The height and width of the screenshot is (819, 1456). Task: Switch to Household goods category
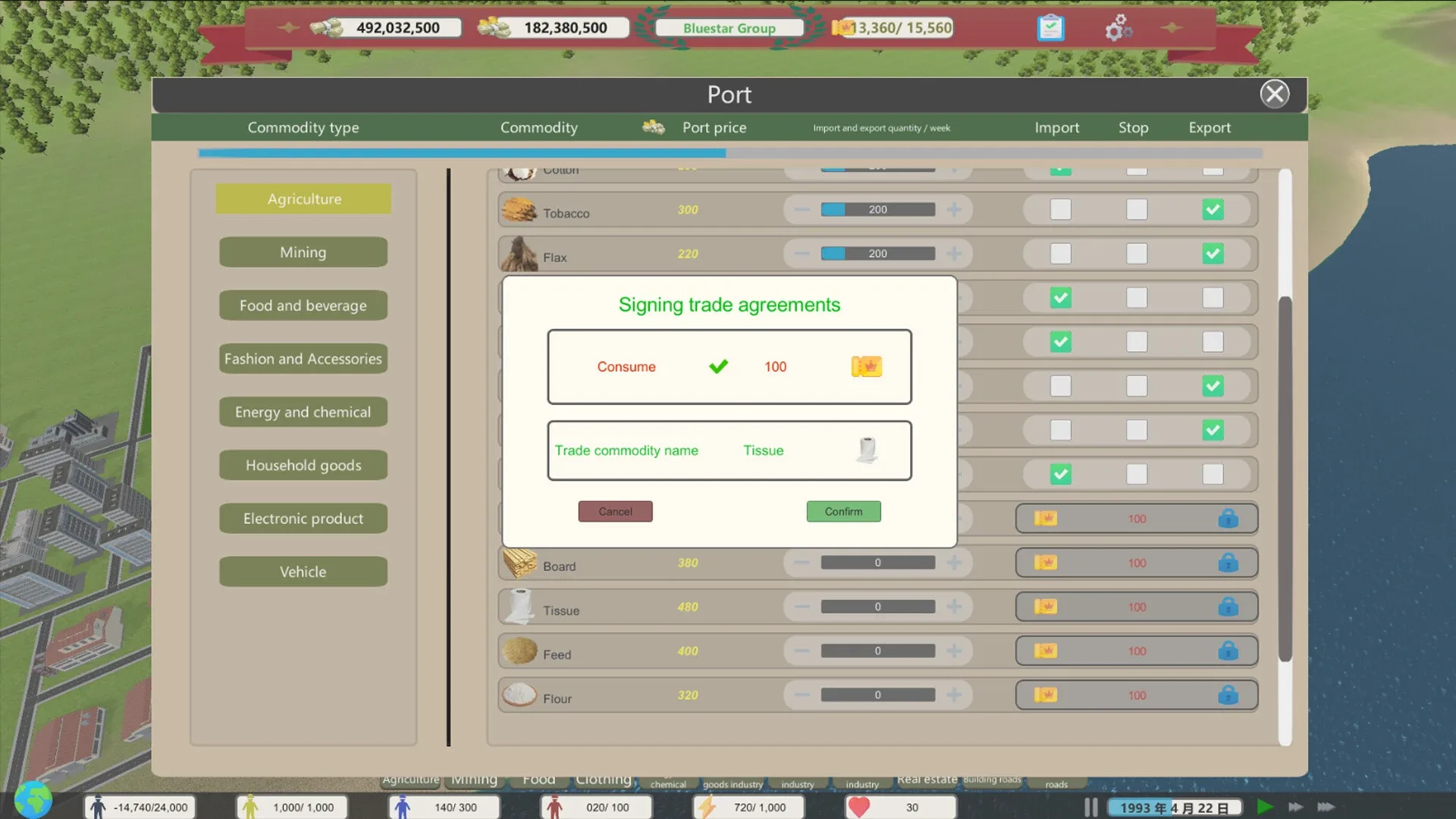pyautogui.click(x=303, y=466)
